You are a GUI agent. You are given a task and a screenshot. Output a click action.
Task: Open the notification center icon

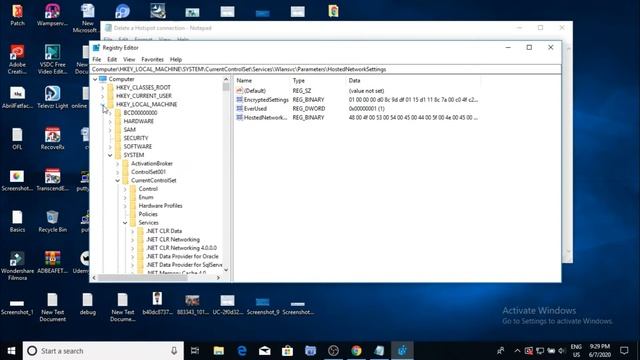(624, 351)
